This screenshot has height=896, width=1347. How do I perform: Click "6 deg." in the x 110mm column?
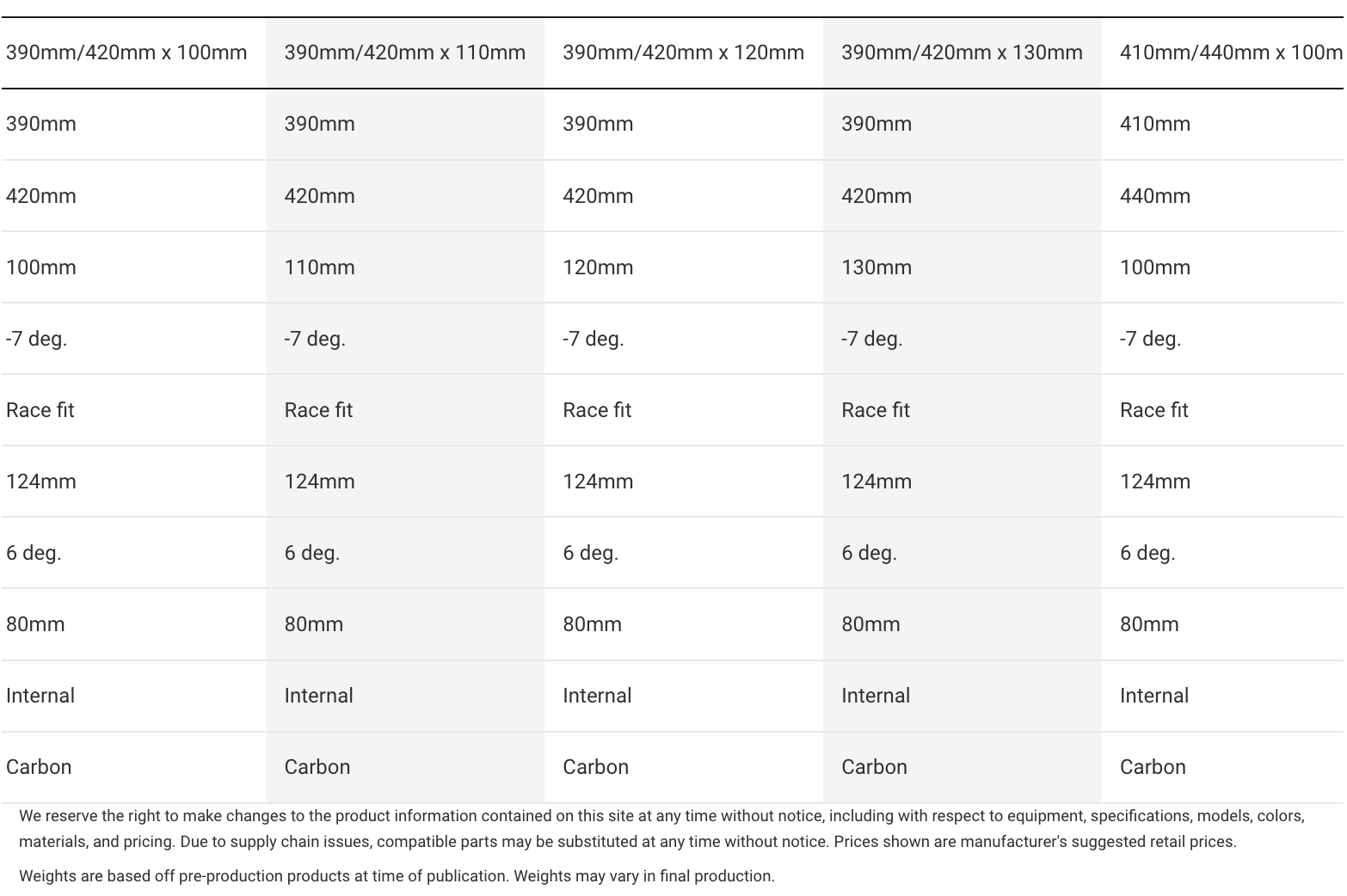point(312,553)
